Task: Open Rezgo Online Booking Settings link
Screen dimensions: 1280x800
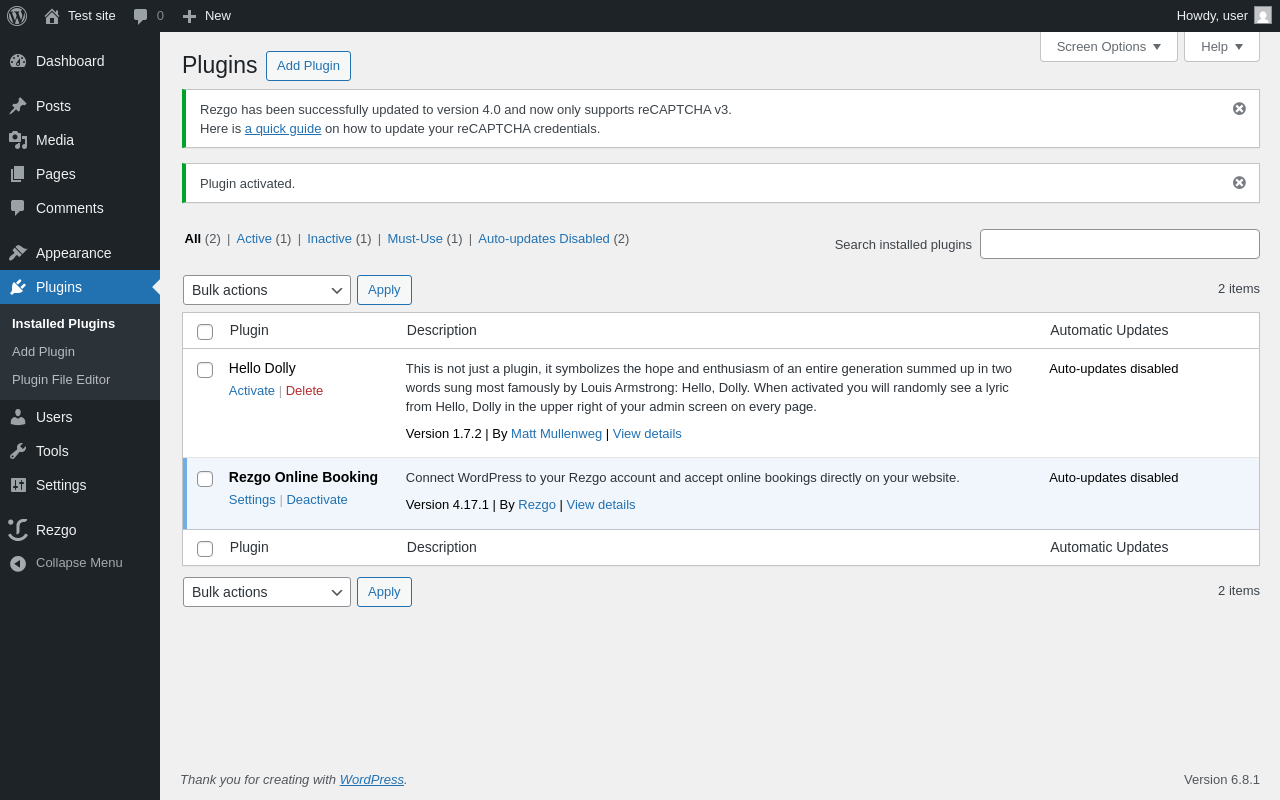Action: 252,499
